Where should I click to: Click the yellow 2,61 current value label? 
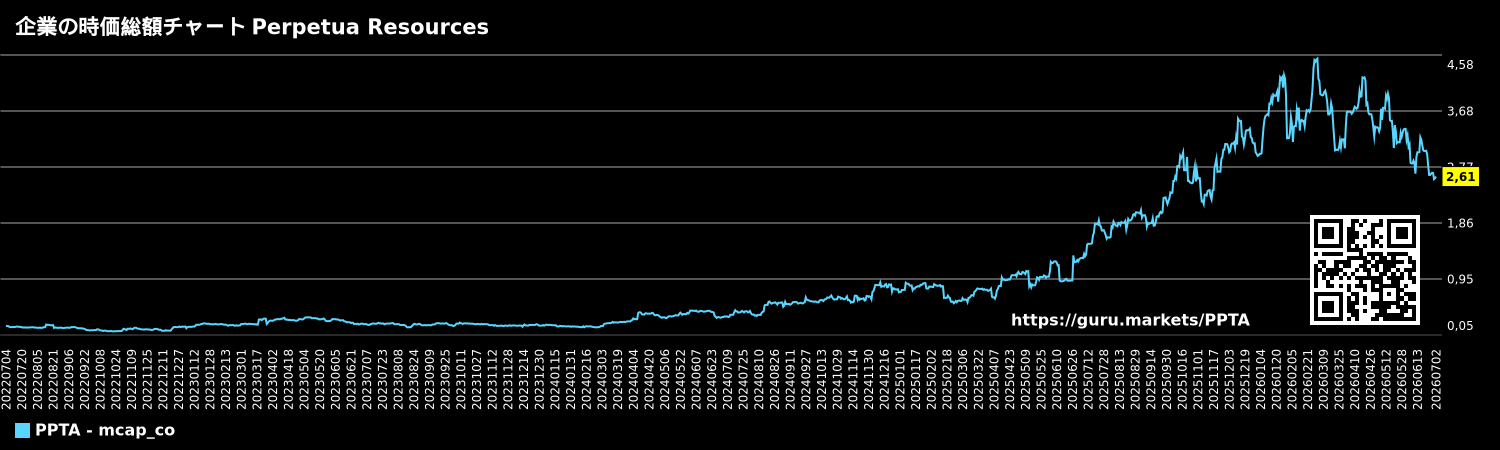point(1460,177)
